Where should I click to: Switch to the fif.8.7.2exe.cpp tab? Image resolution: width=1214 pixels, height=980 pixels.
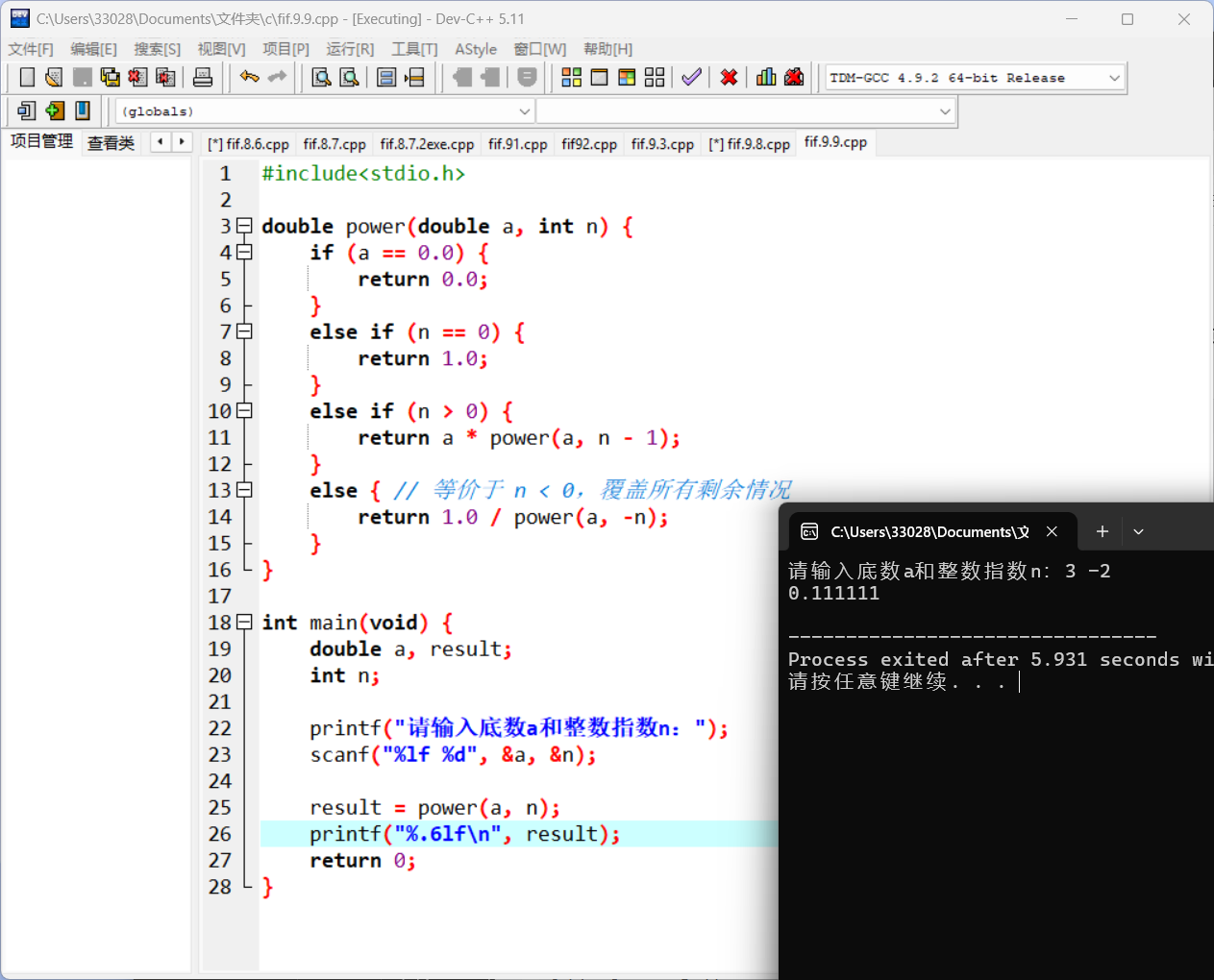427,144
